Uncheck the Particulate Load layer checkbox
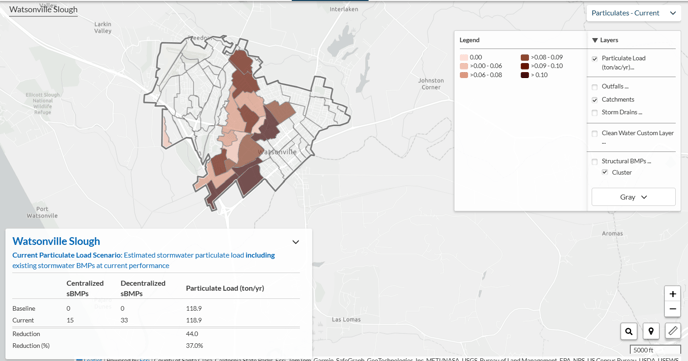 click(595, 58)
